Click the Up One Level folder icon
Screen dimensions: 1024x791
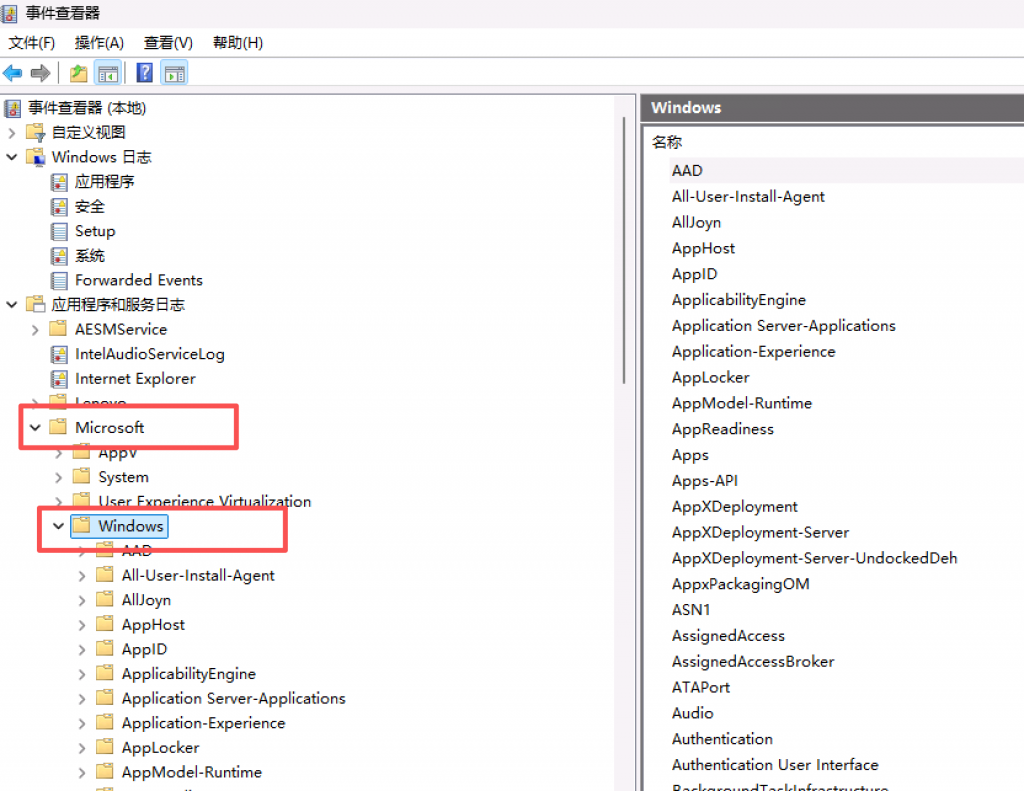click(78, 73)
